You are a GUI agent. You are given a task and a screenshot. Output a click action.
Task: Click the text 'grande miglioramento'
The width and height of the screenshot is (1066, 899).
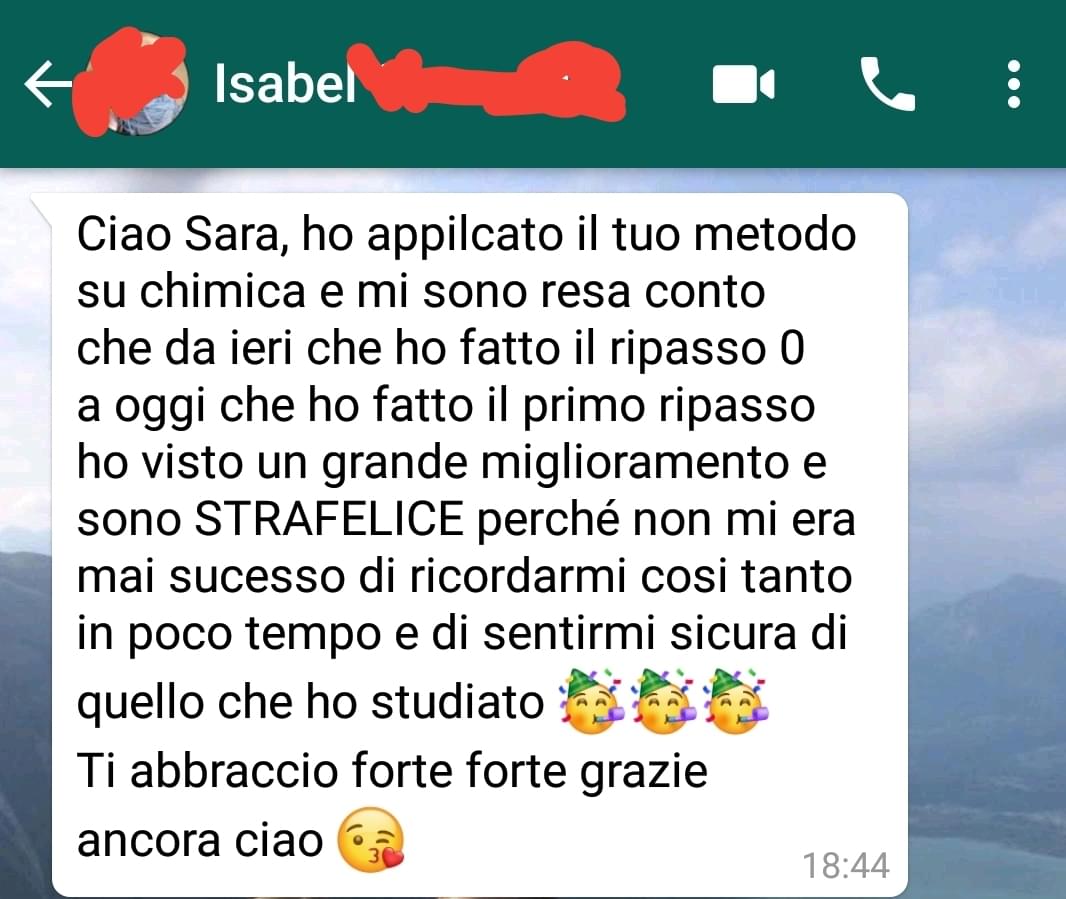(555, 464)
